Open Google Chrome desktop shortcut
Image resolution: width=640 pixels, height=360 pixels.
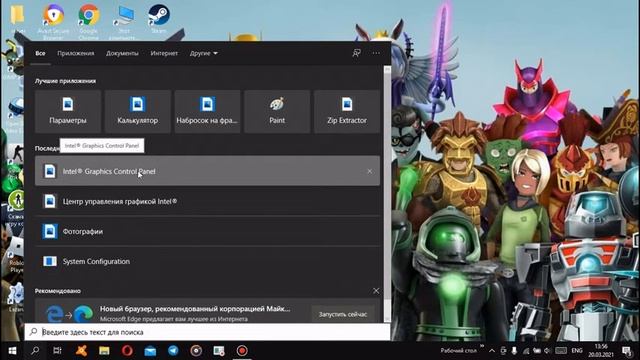[89, 21]
